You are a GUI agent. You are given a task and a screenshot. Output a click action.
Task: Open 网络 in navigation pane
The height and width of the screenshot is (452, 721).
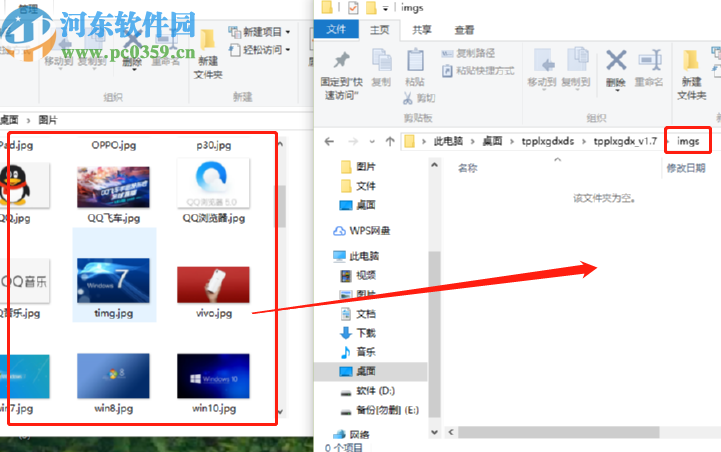(351, 435)
